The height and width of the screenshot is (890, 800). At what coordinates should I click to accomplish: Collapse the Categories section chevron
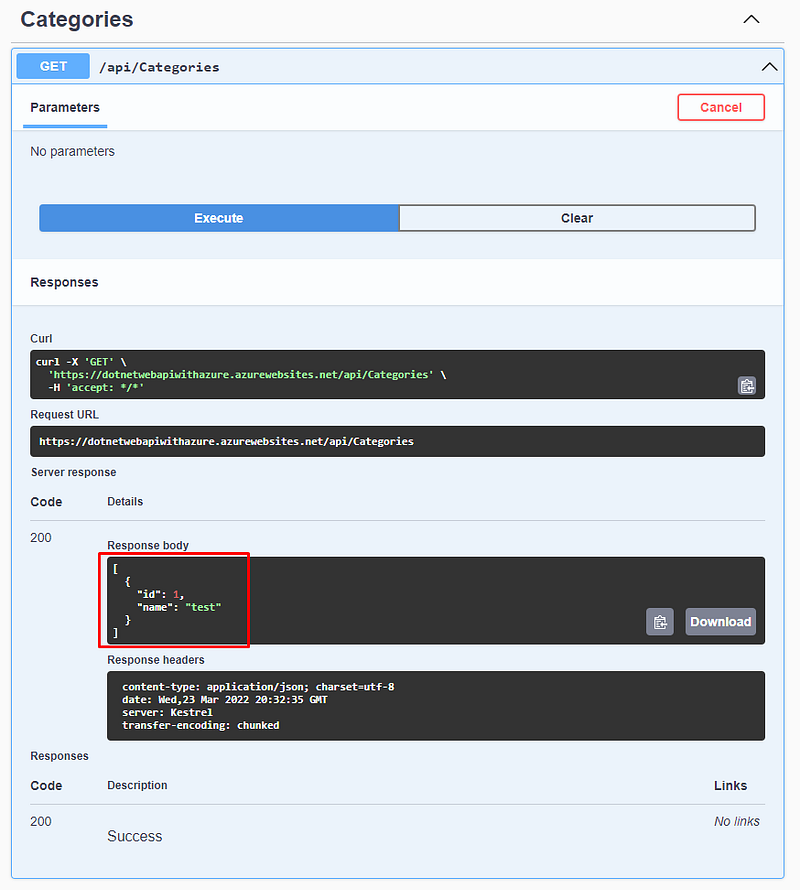coord(751,19)
